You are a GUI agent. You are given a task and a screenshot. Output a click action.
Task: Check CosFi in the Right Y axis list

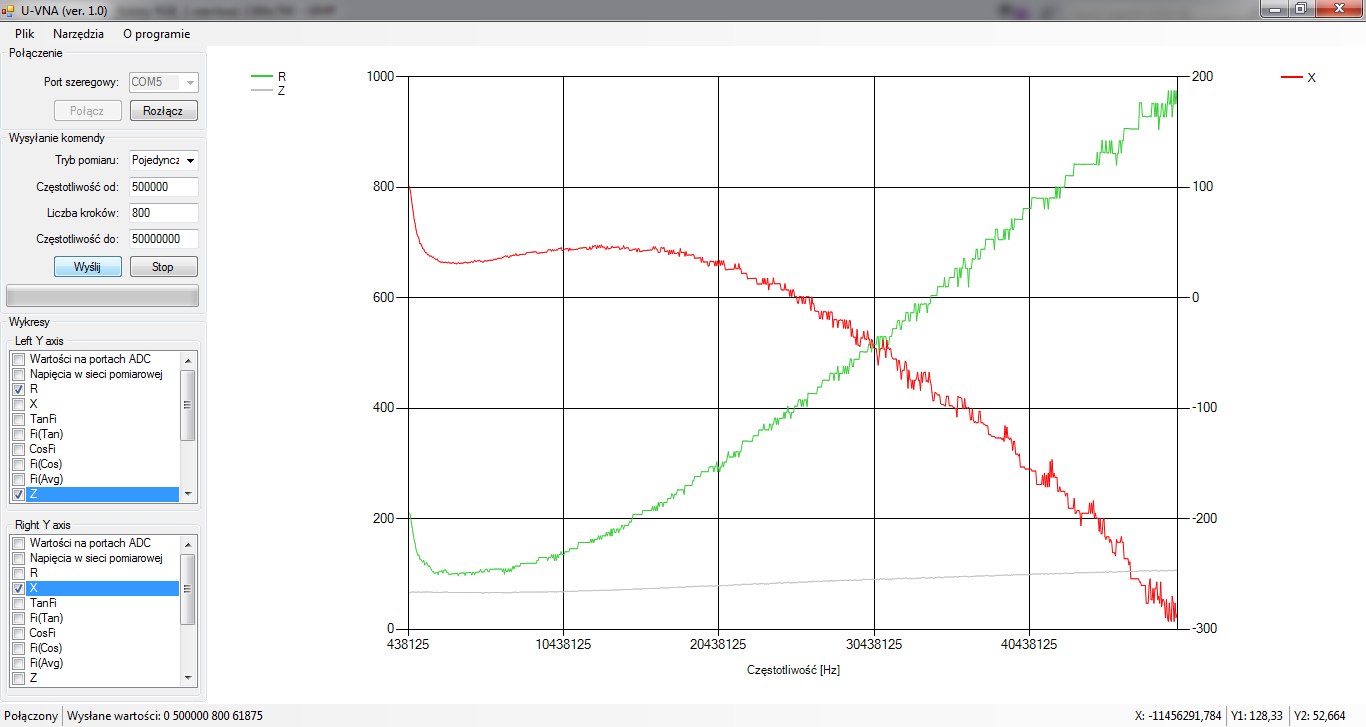coord(19,633)
